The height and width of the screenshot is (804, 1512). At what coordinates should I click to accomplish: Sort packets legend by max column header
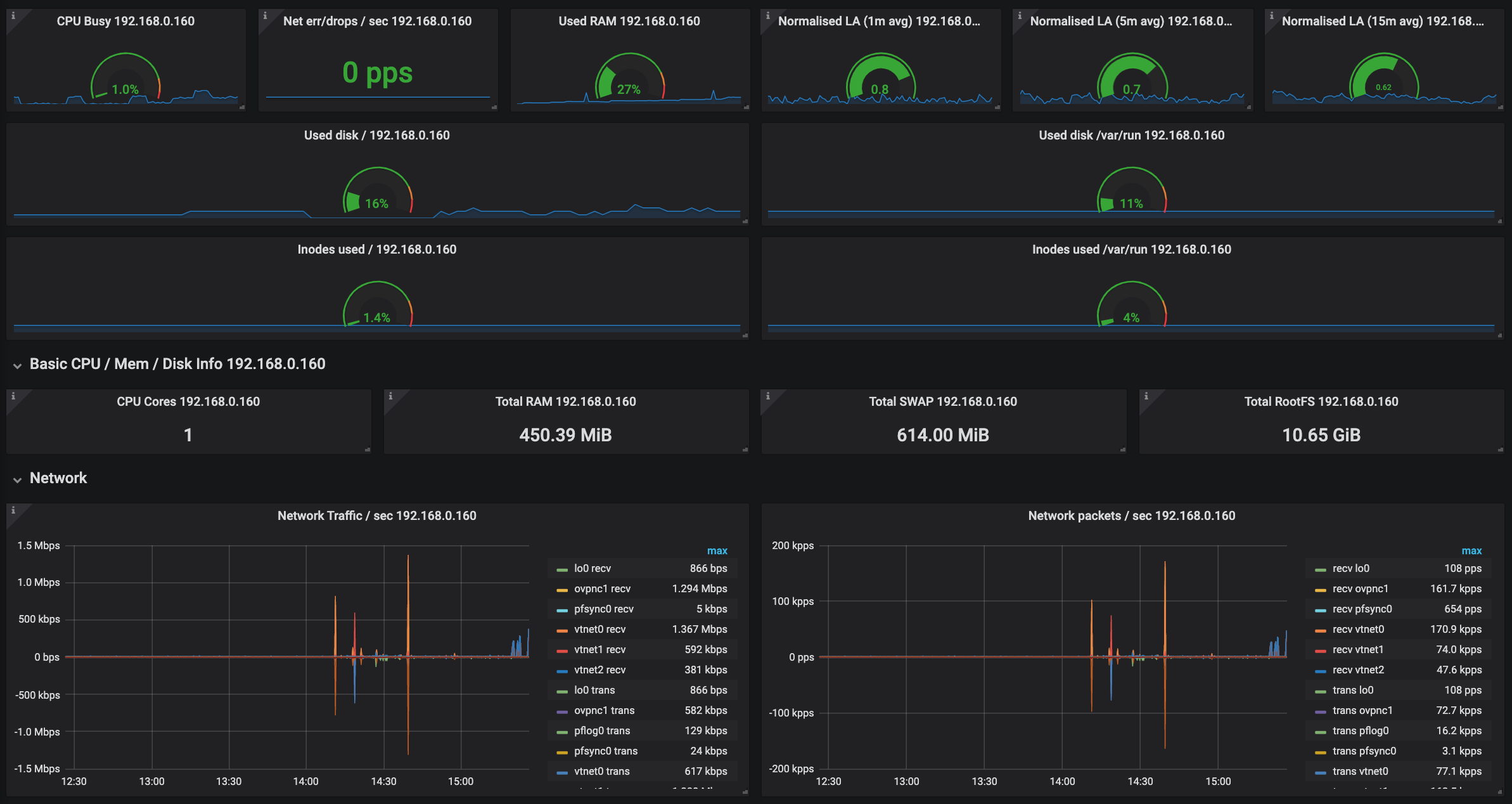[1471, 550]
